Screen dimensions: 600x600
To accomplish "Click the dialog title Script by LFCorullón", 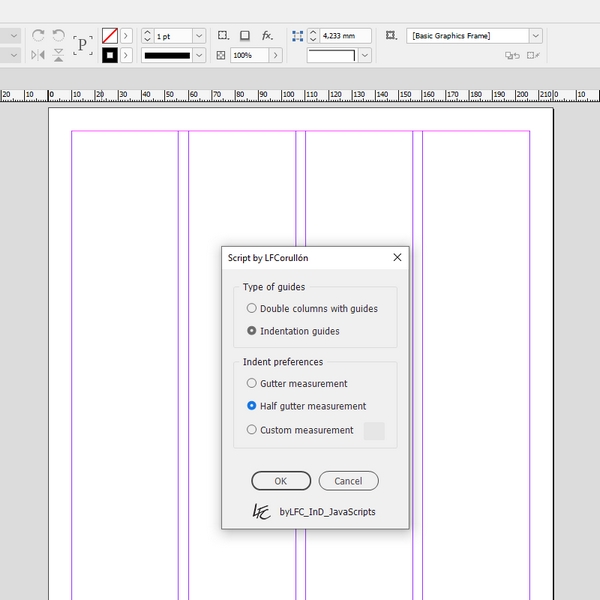I will [x=268, y=258].
